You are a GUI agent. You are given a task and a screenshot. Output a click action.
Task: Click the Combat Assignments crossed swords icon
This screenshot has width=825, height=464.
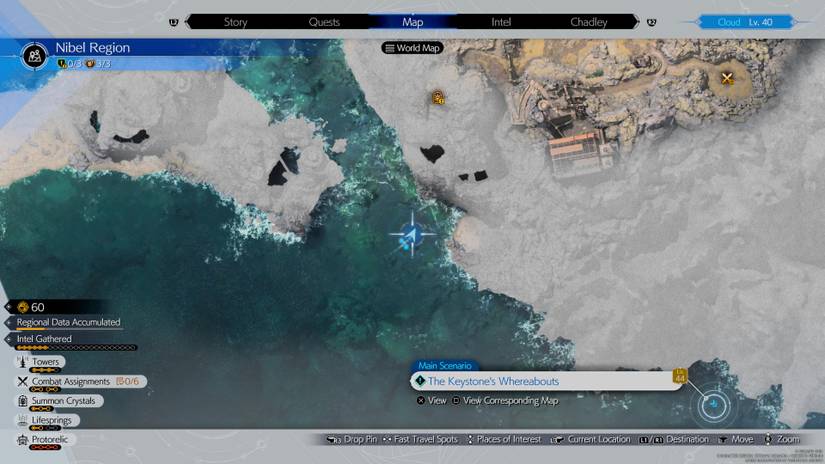coord(22,381)
